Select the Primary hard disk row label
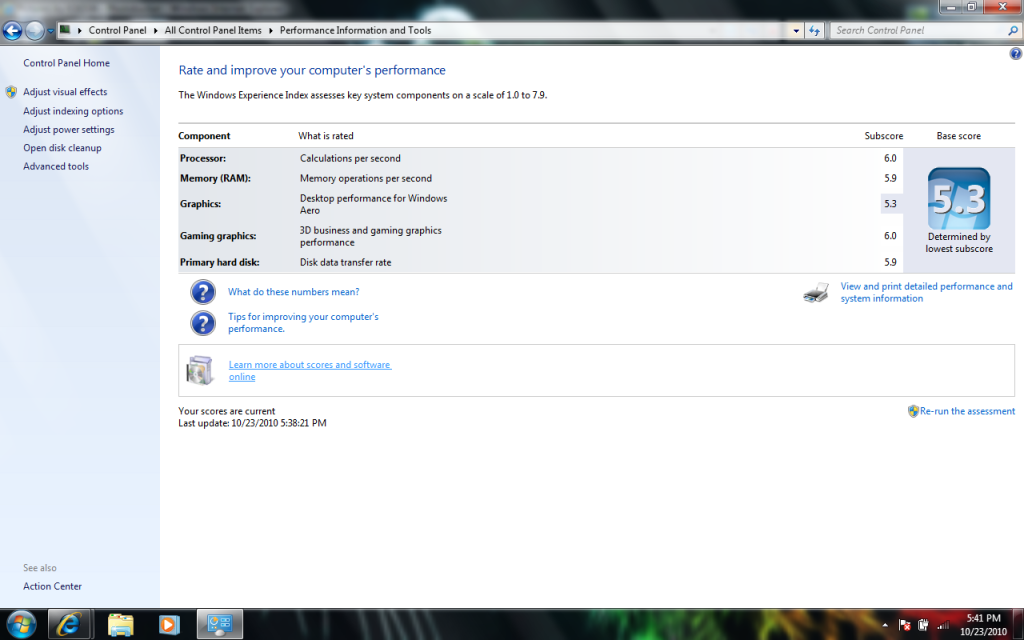The width and height of the screenshot is (1024, 640). coord(219,262)
